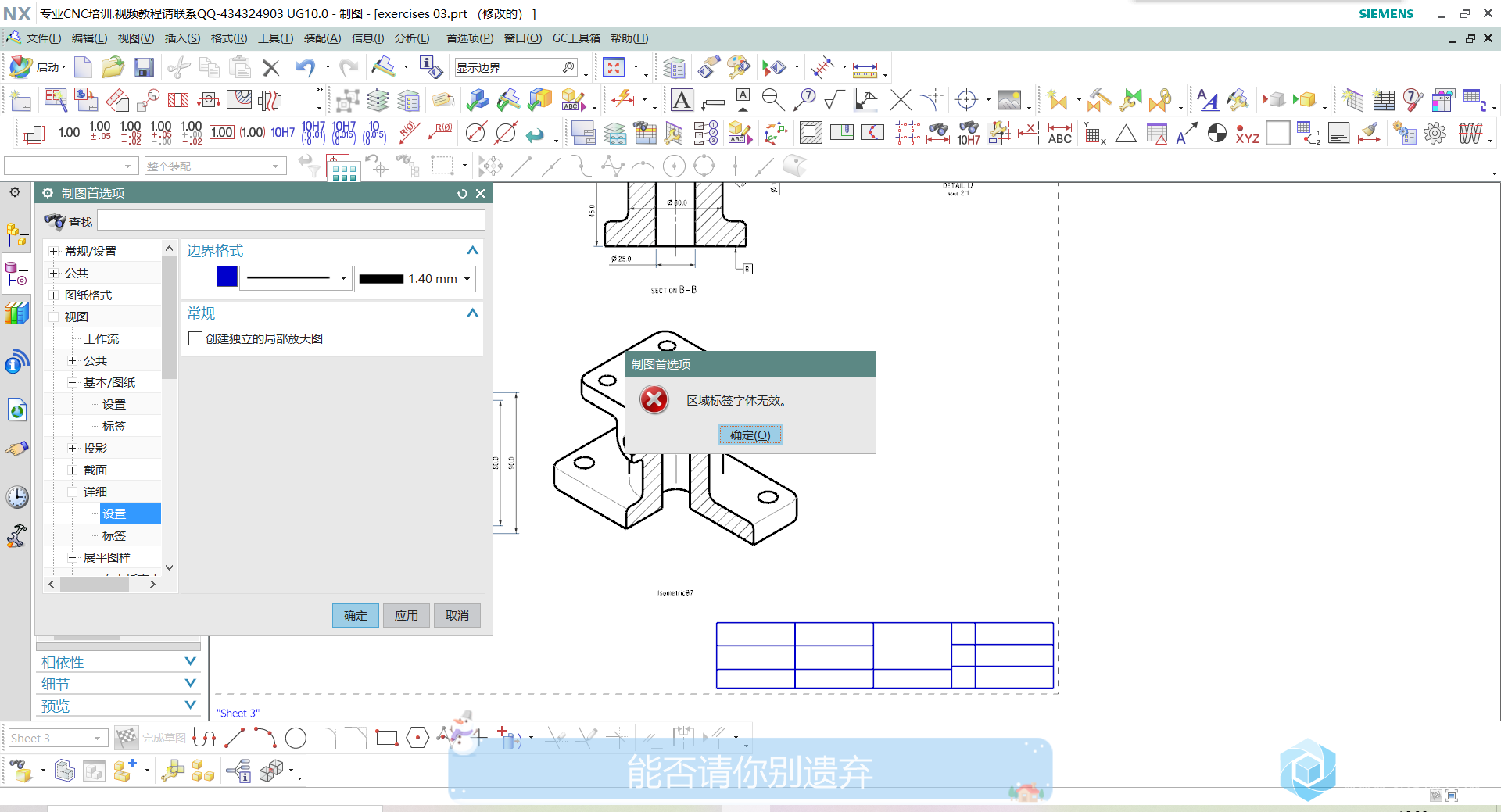
Task: Open the gear settings toolbar icon
Action: [x=1435, y=134]
